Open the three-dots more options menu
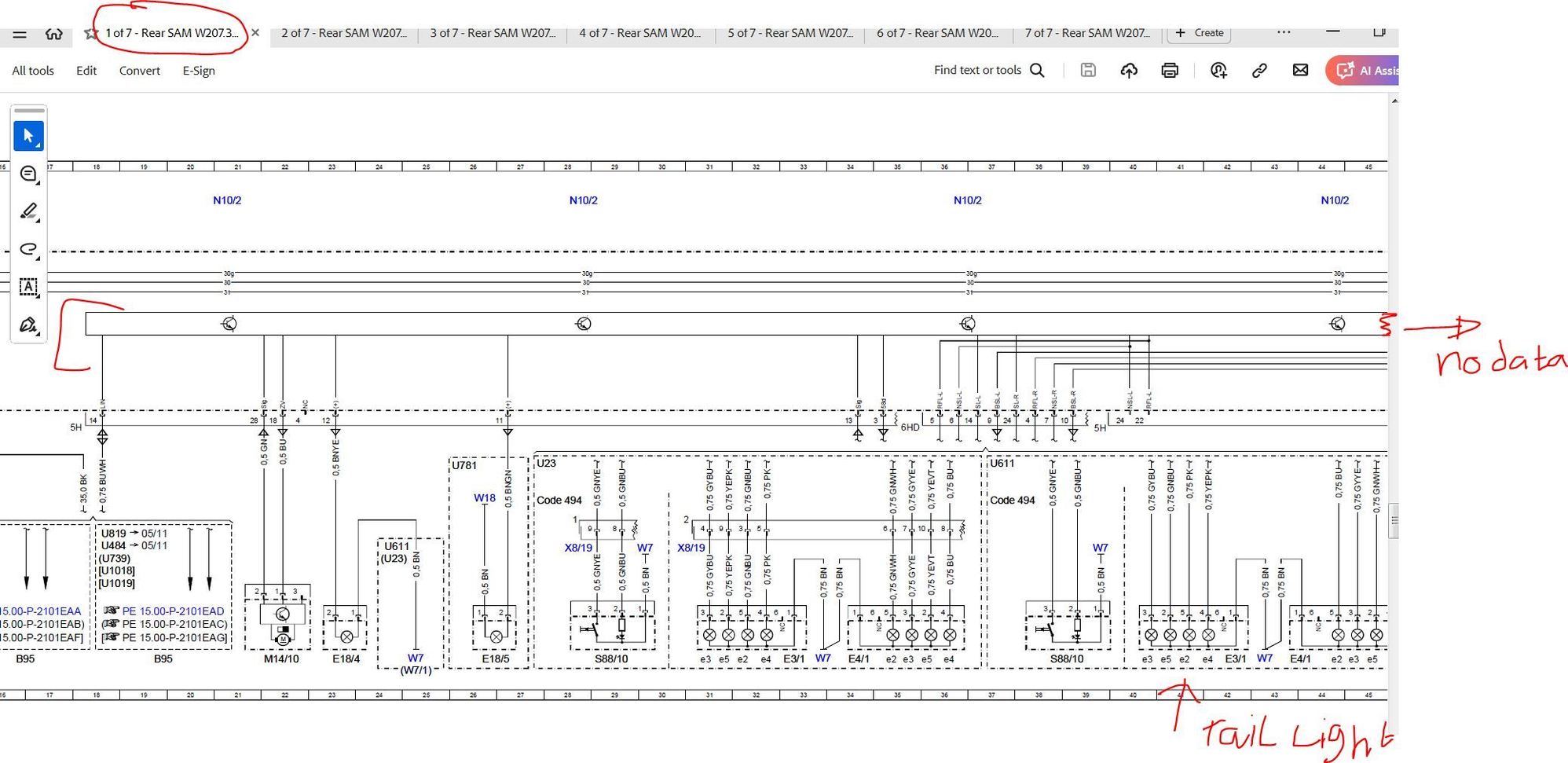 1283,33
